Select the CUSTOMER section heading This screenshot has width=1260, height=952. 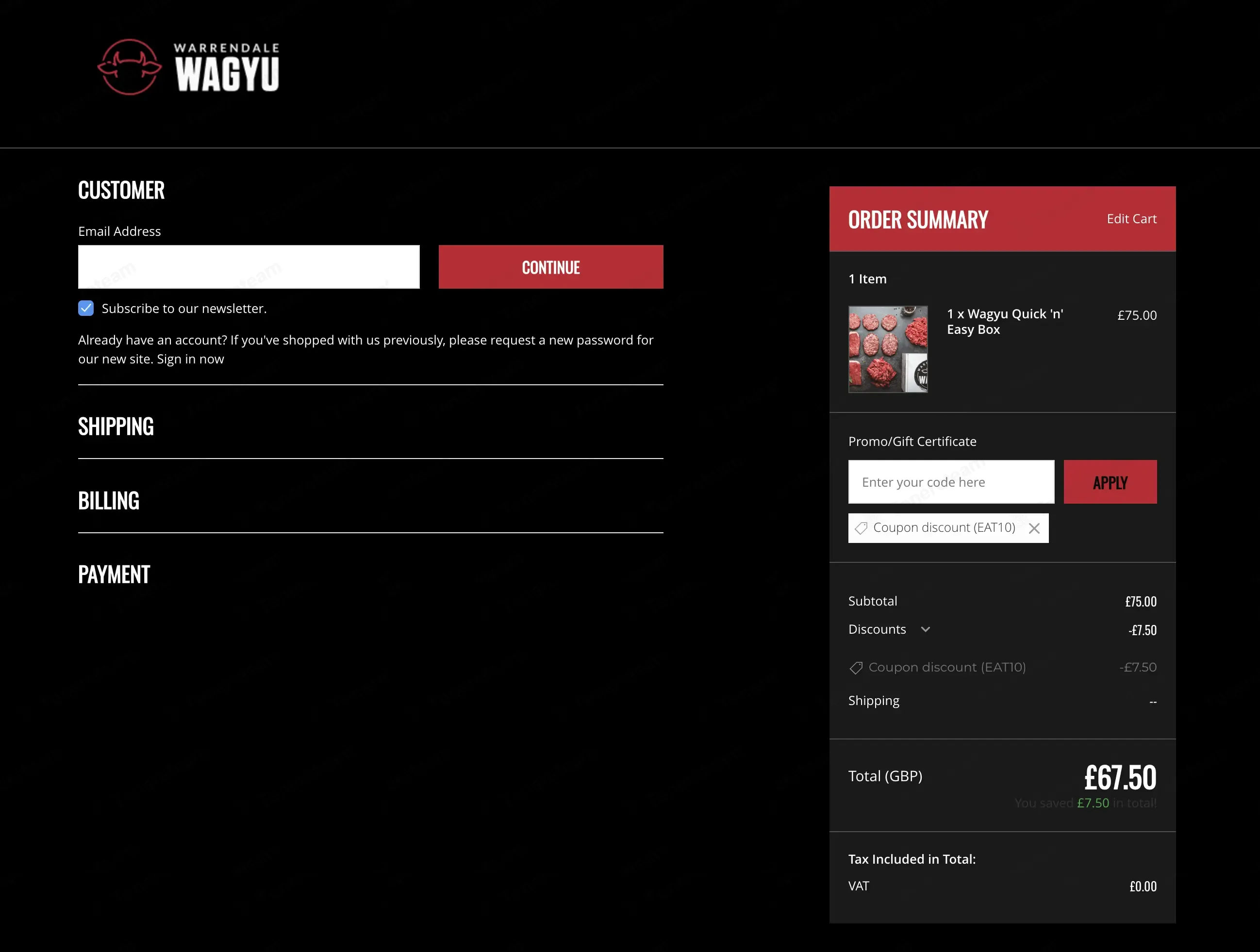pos(121,190)
